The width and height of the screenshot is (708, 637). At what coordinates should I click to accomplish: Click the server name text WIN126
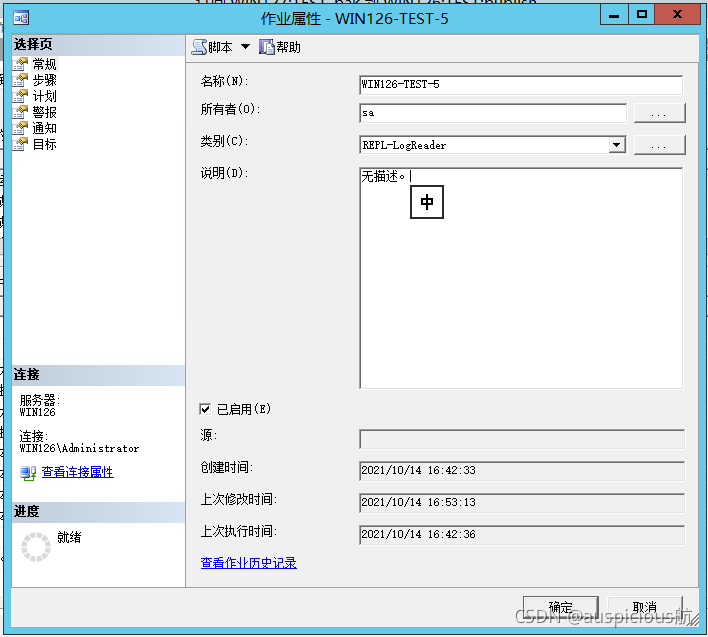pyautogui.click(x=37, y=413)
